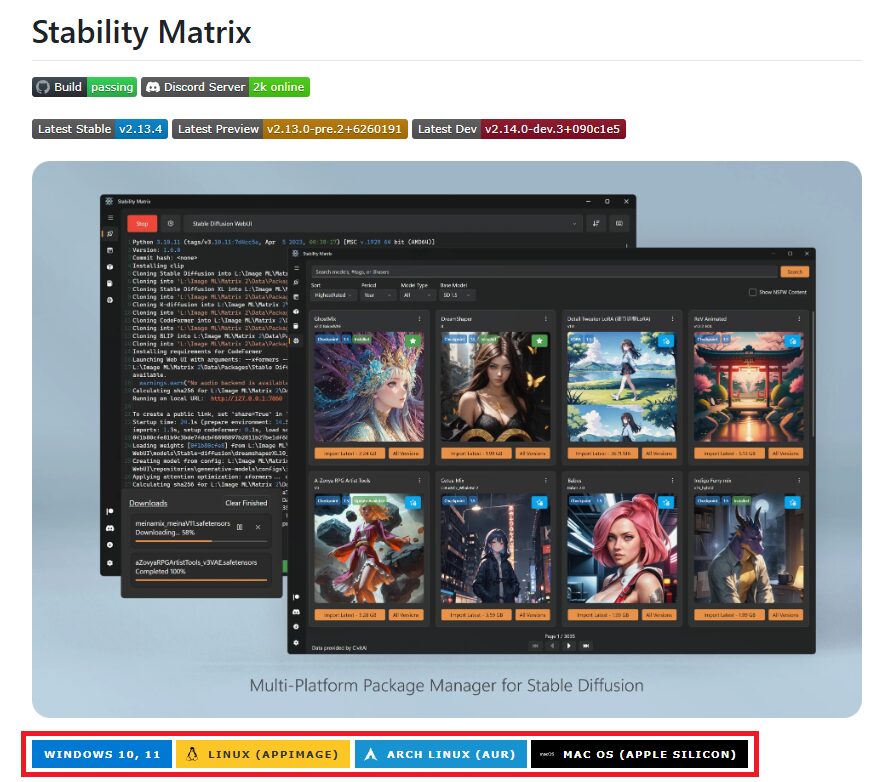Open the GhostMix model thumbnail

coord(369,387)
